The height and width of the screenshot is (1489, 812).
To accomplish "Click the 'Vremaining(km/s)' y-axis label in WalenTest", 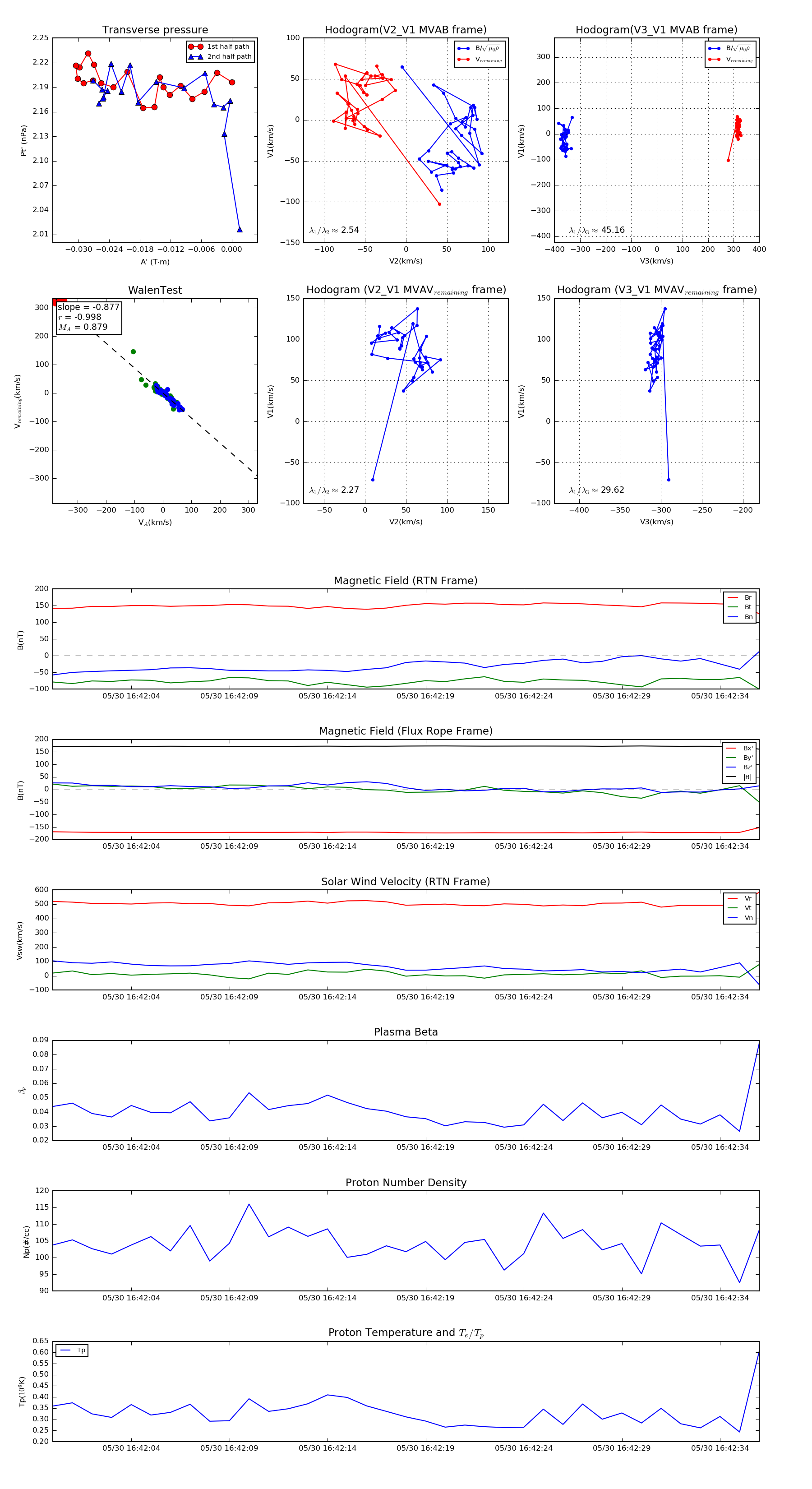I will coord(18,401).
